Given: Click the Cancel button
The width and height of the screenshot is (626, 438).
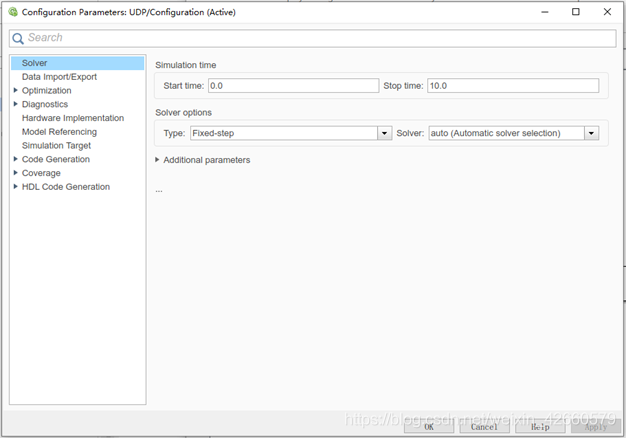Looking at the screenshot, I should pyautogui.click(x=484, y=427).
